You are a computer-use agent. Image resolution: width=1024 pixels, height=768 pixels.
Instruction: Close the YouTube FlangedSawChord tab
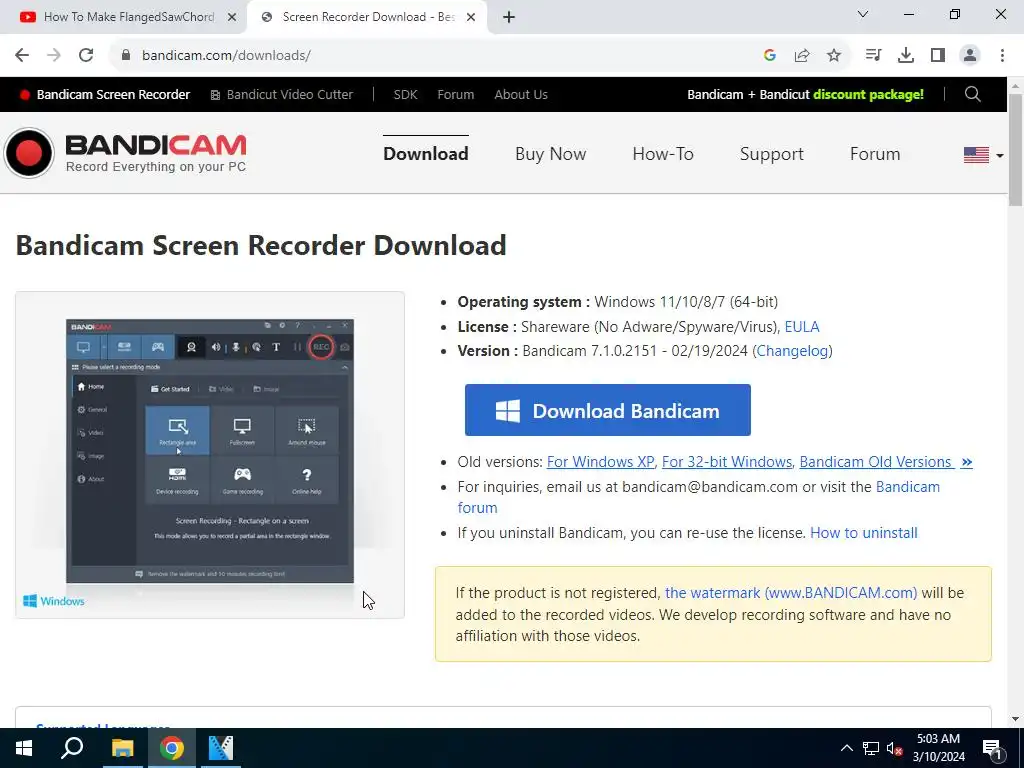coord(232,17)
